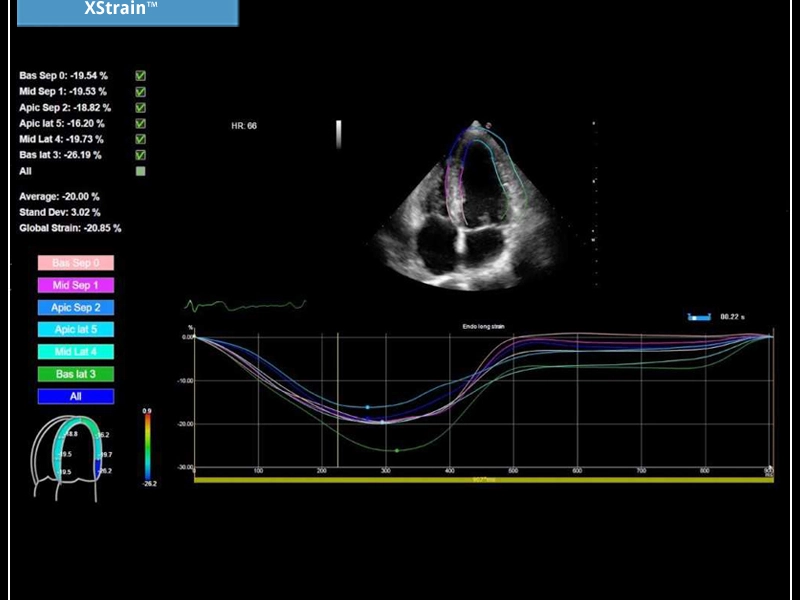The image size is (800, 600).
Task: Click the magenta Mid Sep 1 button
Action: point(76,285)
